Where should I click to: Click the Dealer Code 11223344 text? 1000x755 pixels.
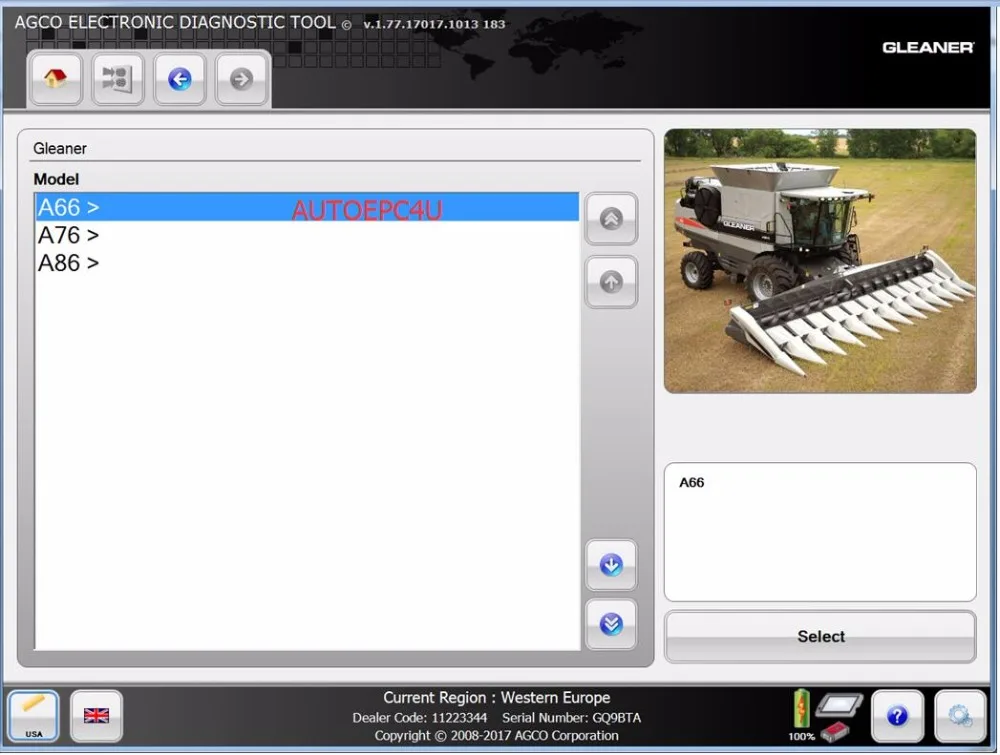tap(420, 718)
